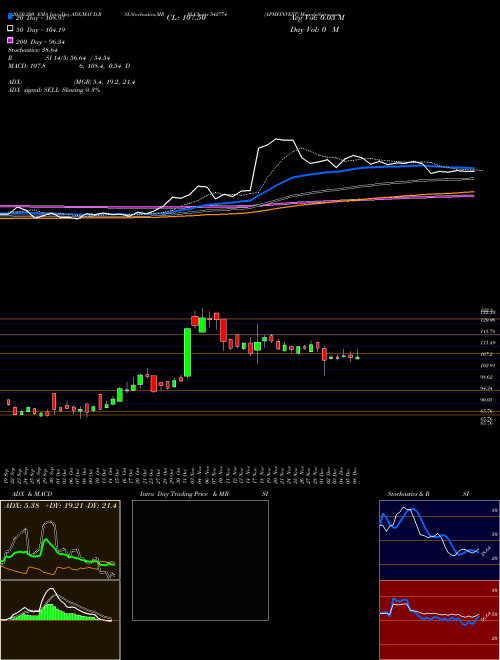Click the Day Vol: 0 M label
500x660 pixels.
pyautogui.click(x=314, y=29)
